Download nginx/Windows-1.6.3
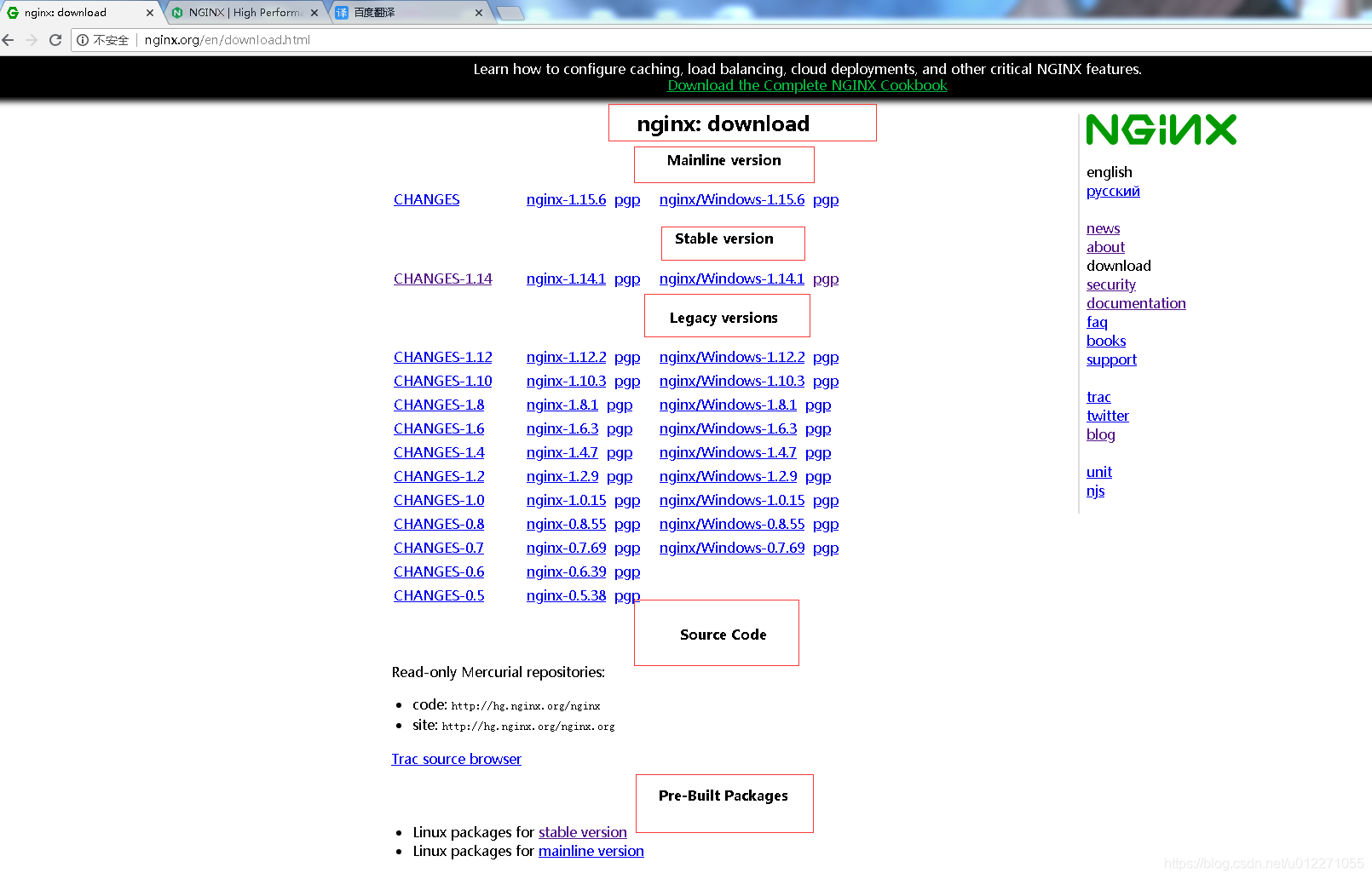Screen dimensions: 1372x879 [x=728, y=428]
